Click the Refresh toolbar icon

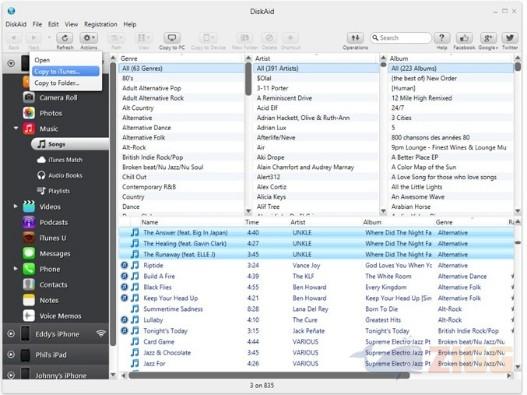coord(65,38)
